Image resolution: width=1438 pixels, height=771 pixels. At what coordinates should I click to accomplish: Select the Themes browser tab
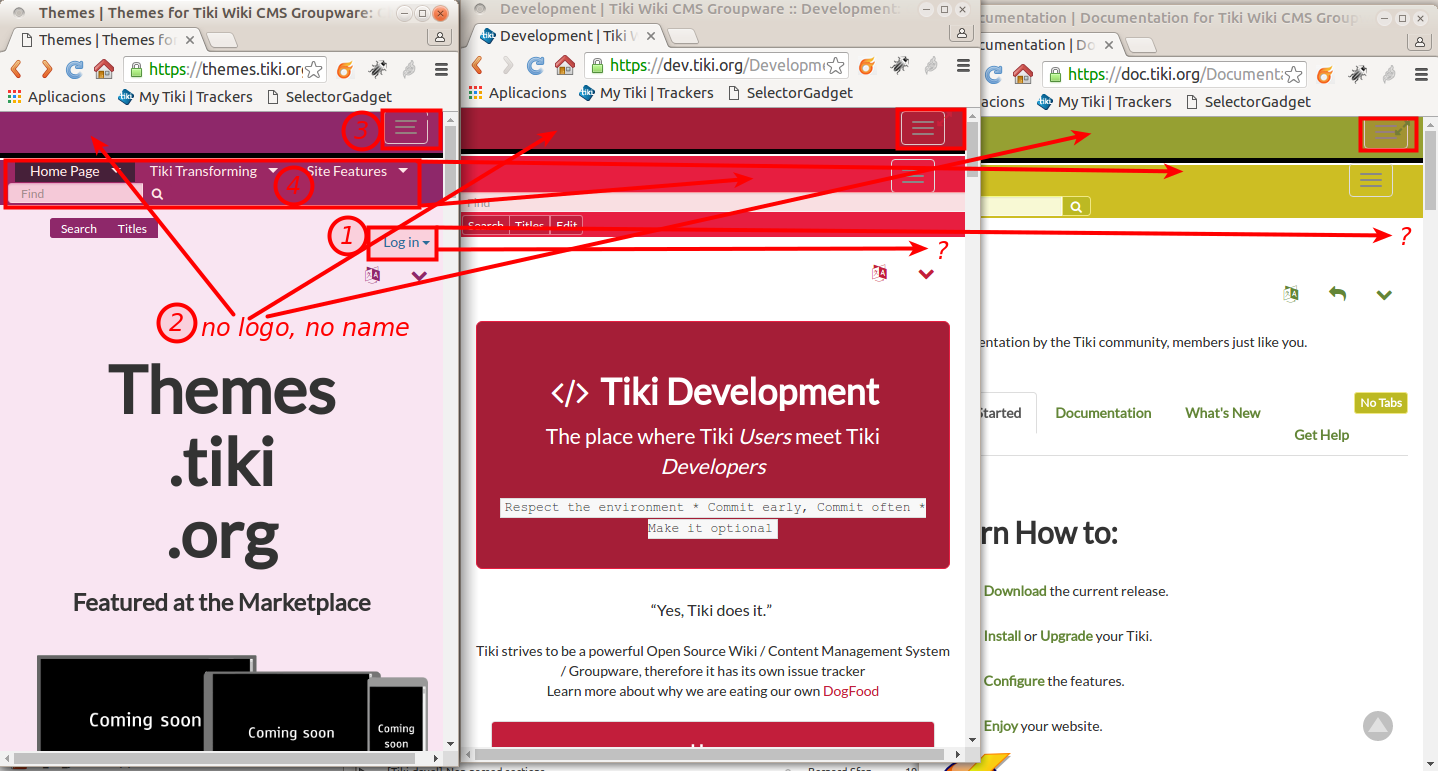click(x=104, y=39)
